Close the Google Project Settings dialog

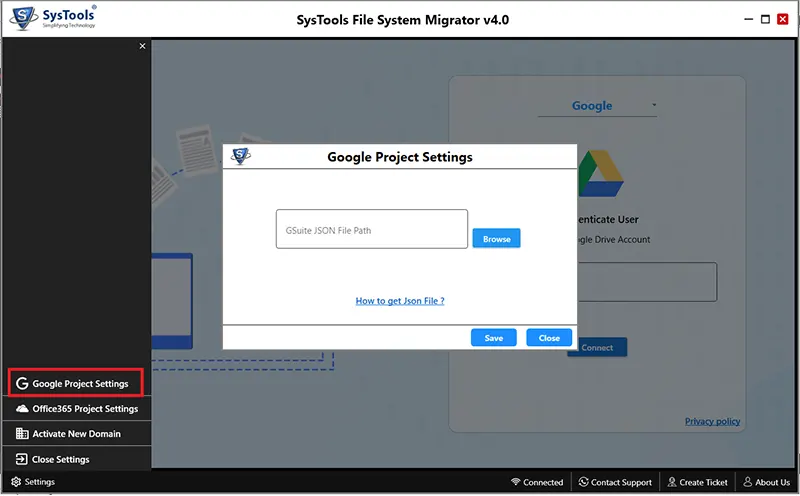click(x=548, y=338)
